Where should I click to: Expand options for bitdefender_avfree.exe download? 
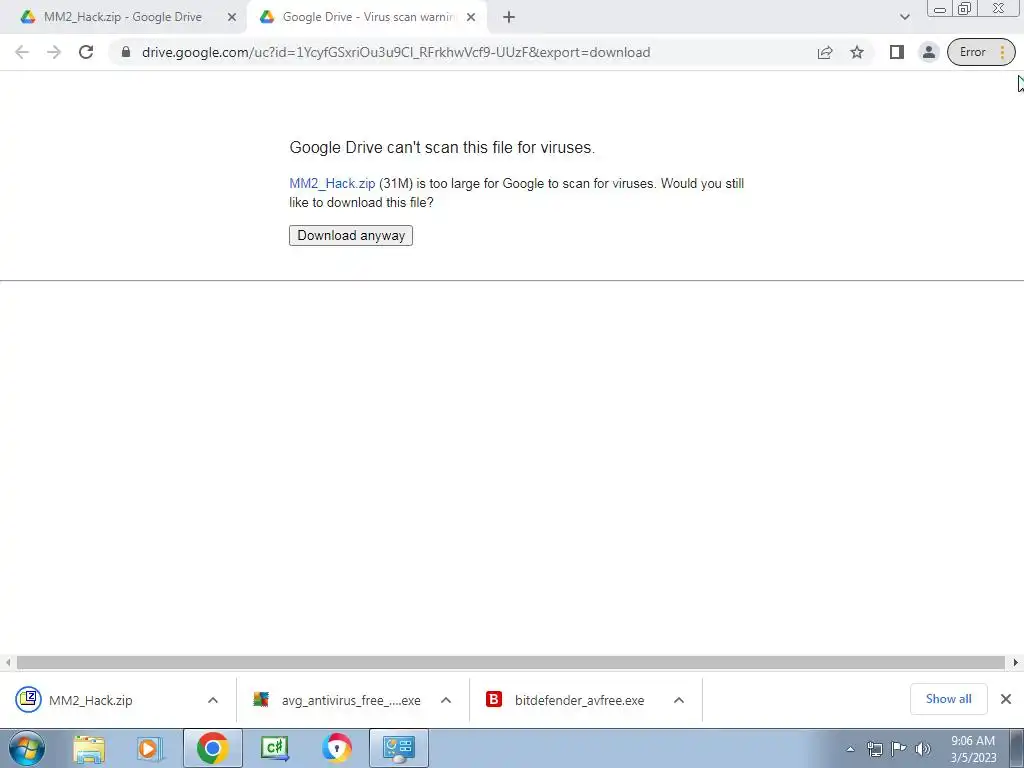(x=679, y=700)
